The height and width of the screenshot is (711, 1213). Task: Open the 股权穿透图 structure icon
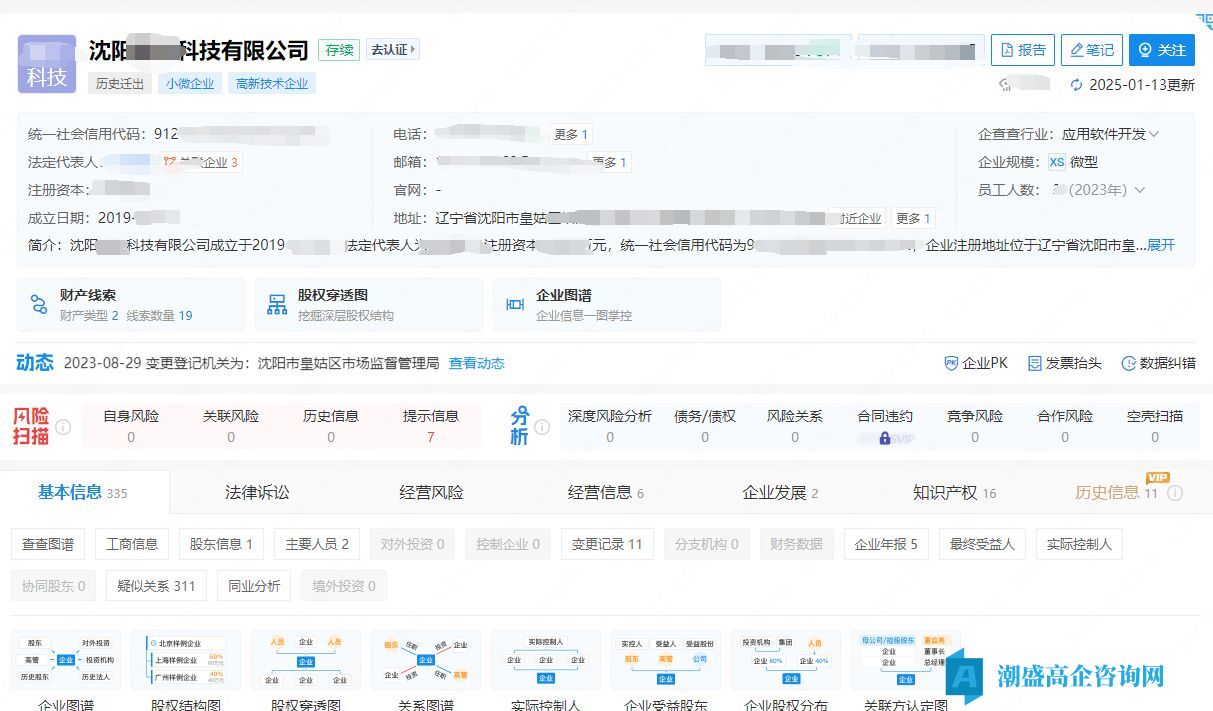click(277, 305)
